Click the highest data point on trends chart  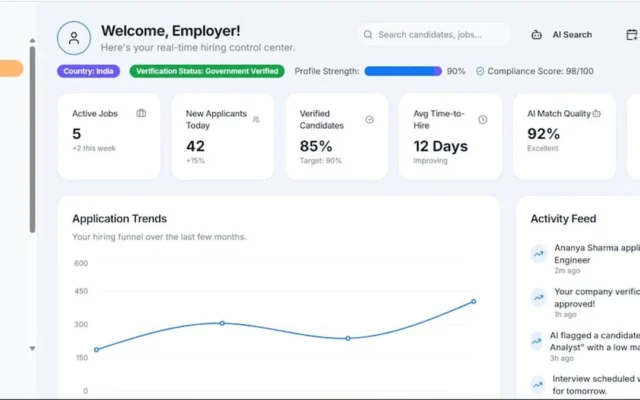click(x=473, y=302)
